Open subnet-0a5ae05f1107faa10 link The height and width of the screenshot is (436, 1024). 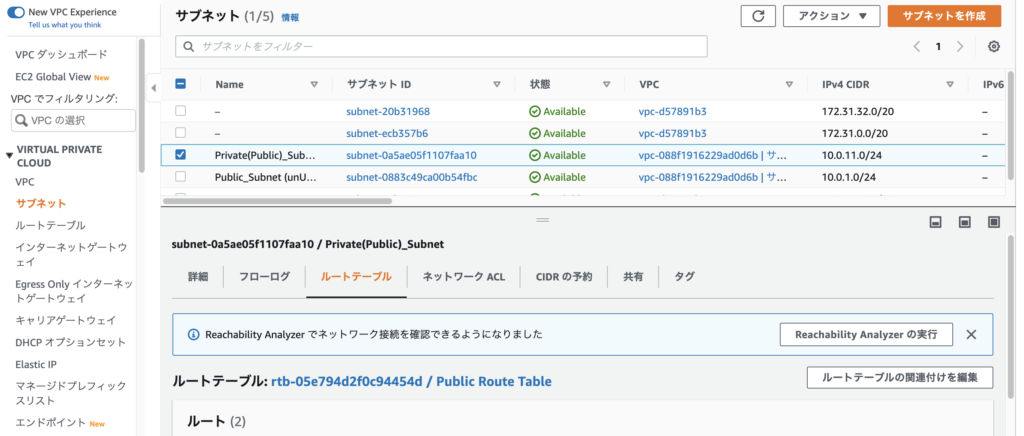[x=411, y=155]
